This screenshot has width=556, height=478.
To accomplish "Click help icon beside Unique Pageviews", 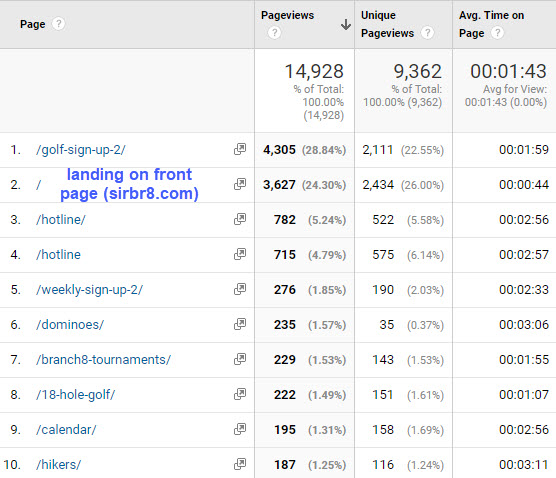I will point(428,33).
